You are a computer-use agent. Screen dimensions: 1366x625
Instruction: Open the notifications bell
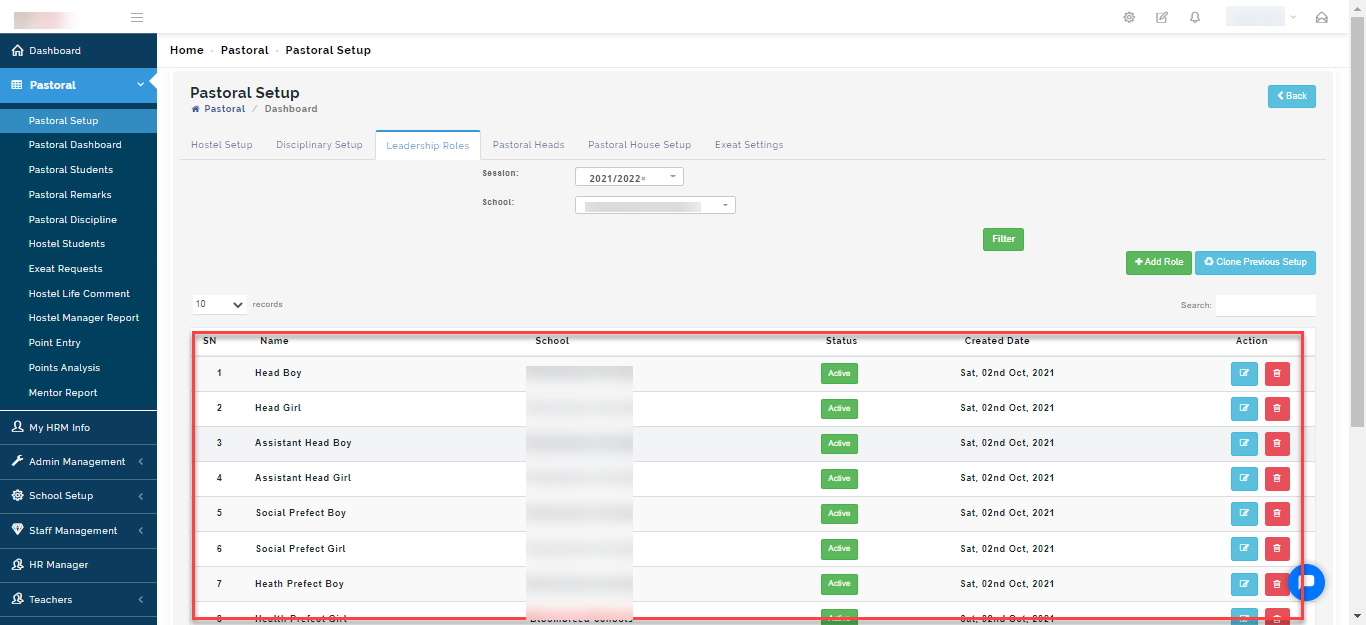(x=1195, y=17)
